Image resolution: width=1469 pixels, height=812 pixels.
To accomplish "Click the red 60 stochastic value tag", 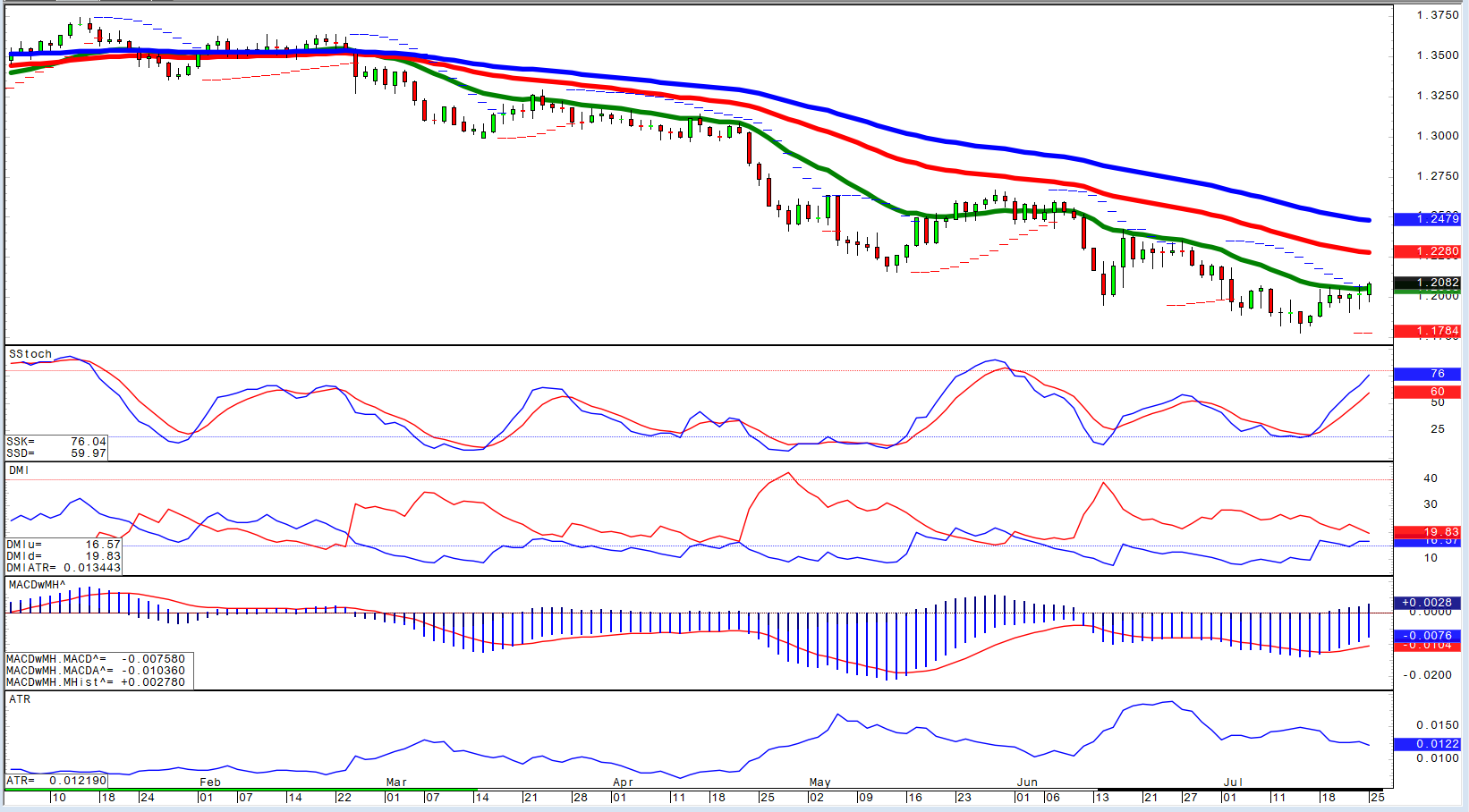I will click(1427, 392).
